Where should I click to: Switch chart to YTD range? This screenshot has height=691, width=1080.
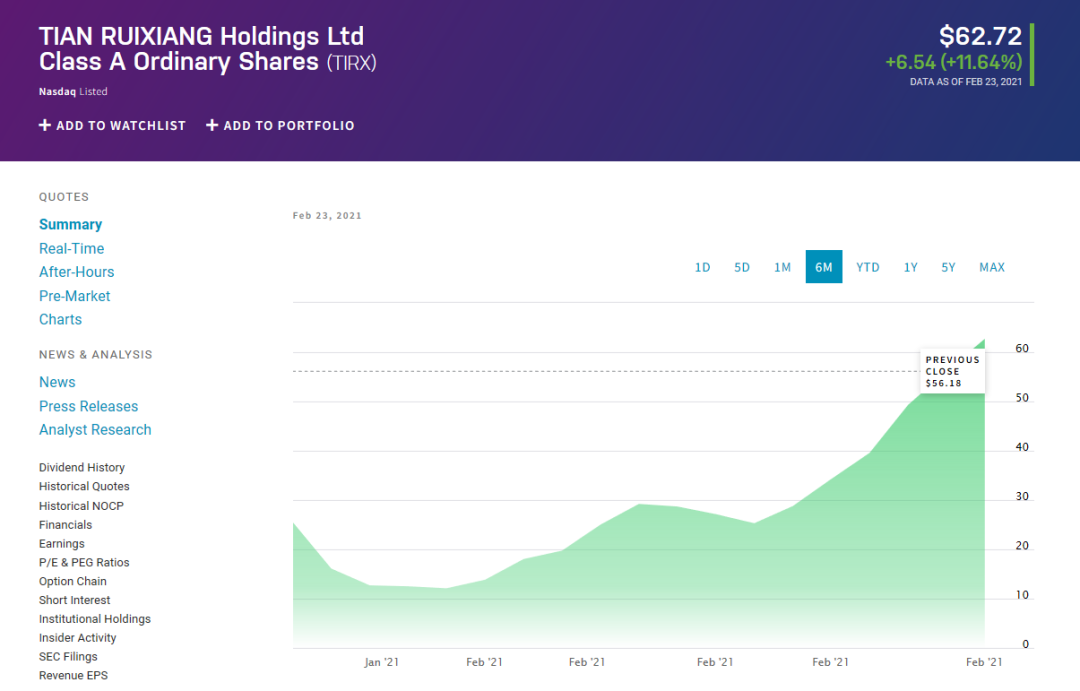coord(868,267)
